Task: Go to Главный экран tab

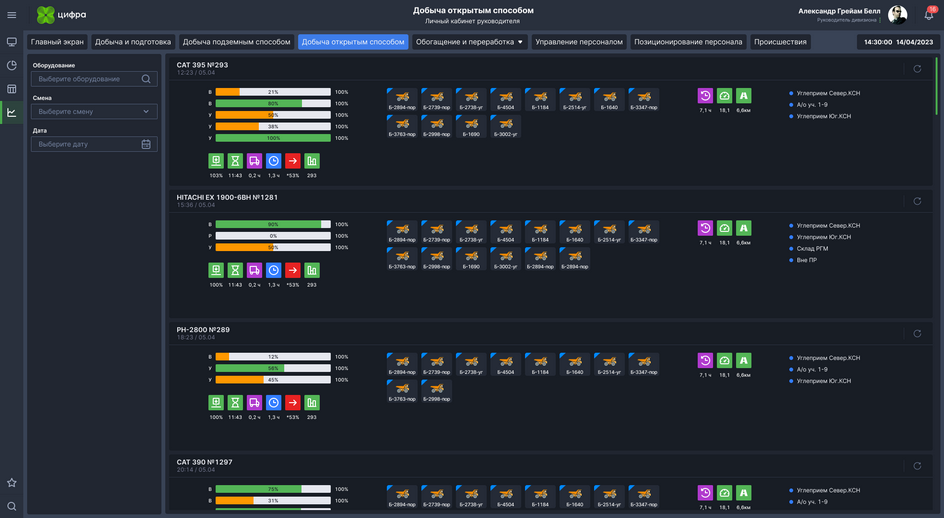Action: 57,42
